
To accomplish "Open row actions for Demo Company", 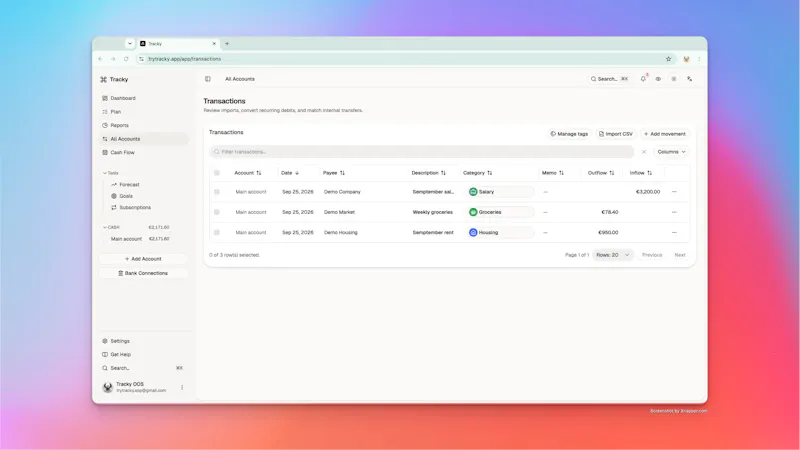I will pyautogui.click(x=674, y=192).
